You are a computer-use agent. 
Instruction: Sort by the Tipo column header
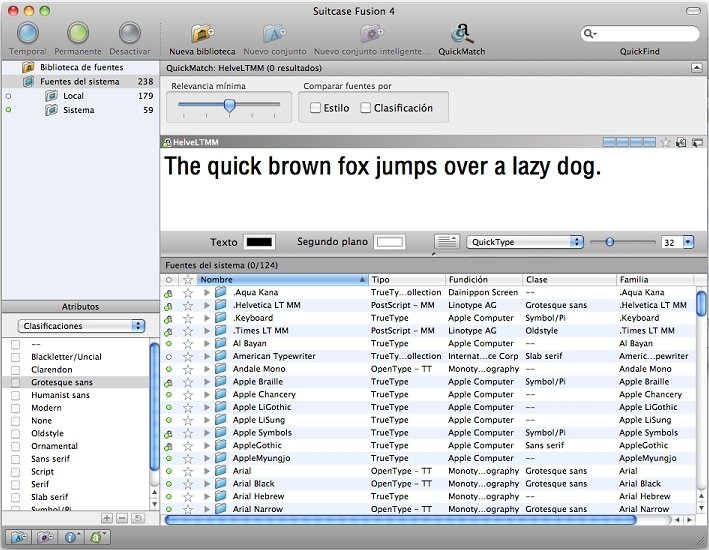406,280
